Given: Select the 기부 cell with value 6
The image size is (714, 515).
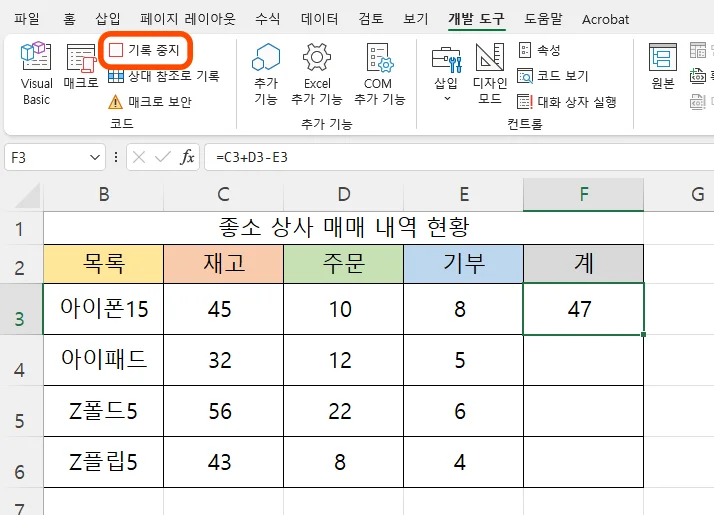Looking at the screenshot, I should click(x=463, y=411).
